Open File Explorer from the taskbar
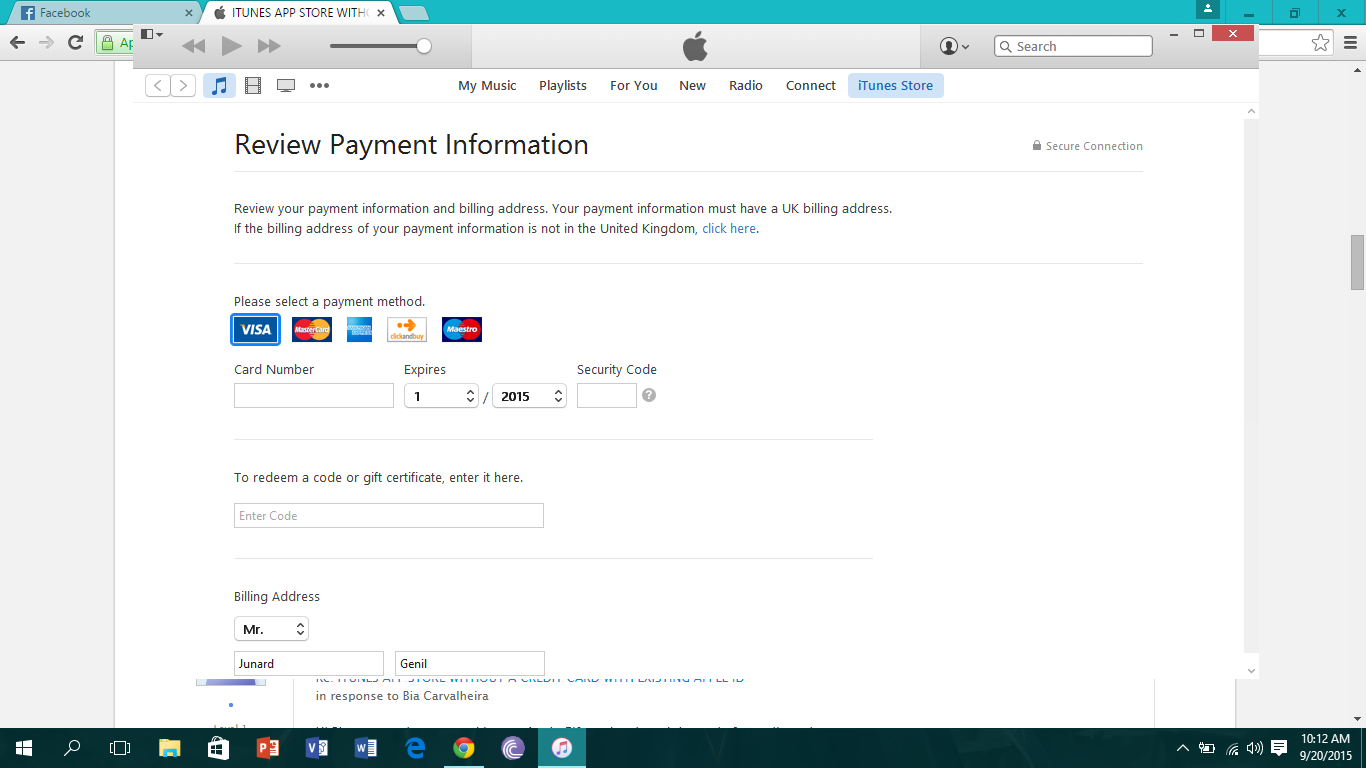The width and height of the screenshot is (1366, 768). 170,748
